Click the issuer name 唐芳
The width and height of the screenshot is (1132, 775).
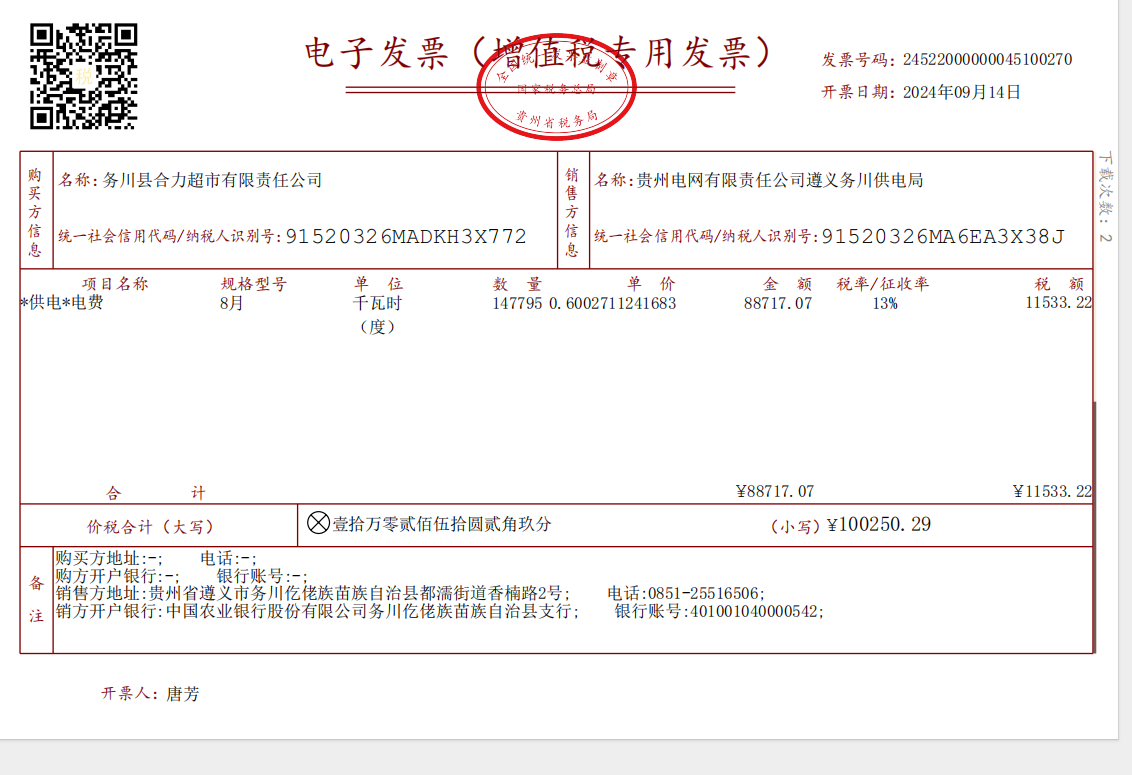182,693
